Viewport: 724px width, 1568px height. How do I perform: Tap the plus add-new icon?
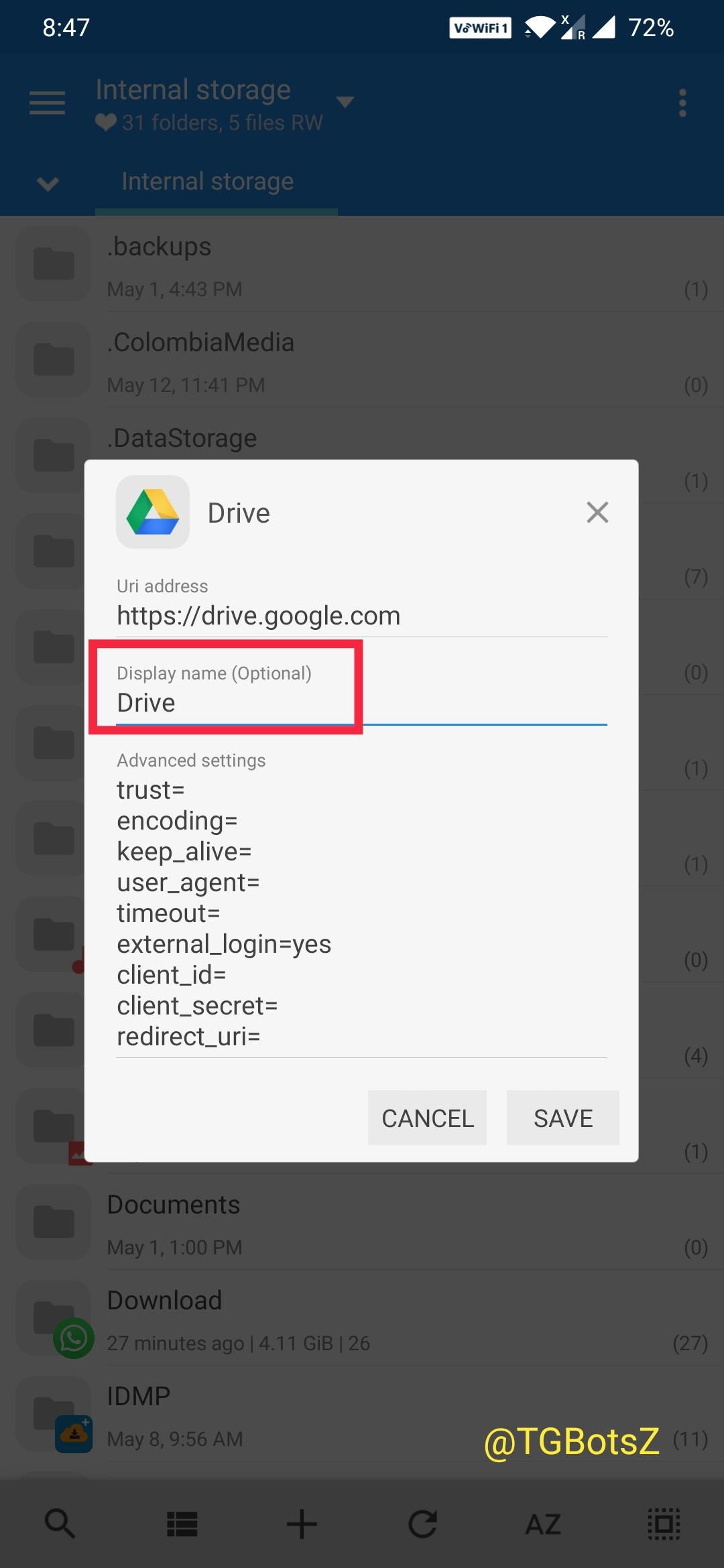[302, 1524]
